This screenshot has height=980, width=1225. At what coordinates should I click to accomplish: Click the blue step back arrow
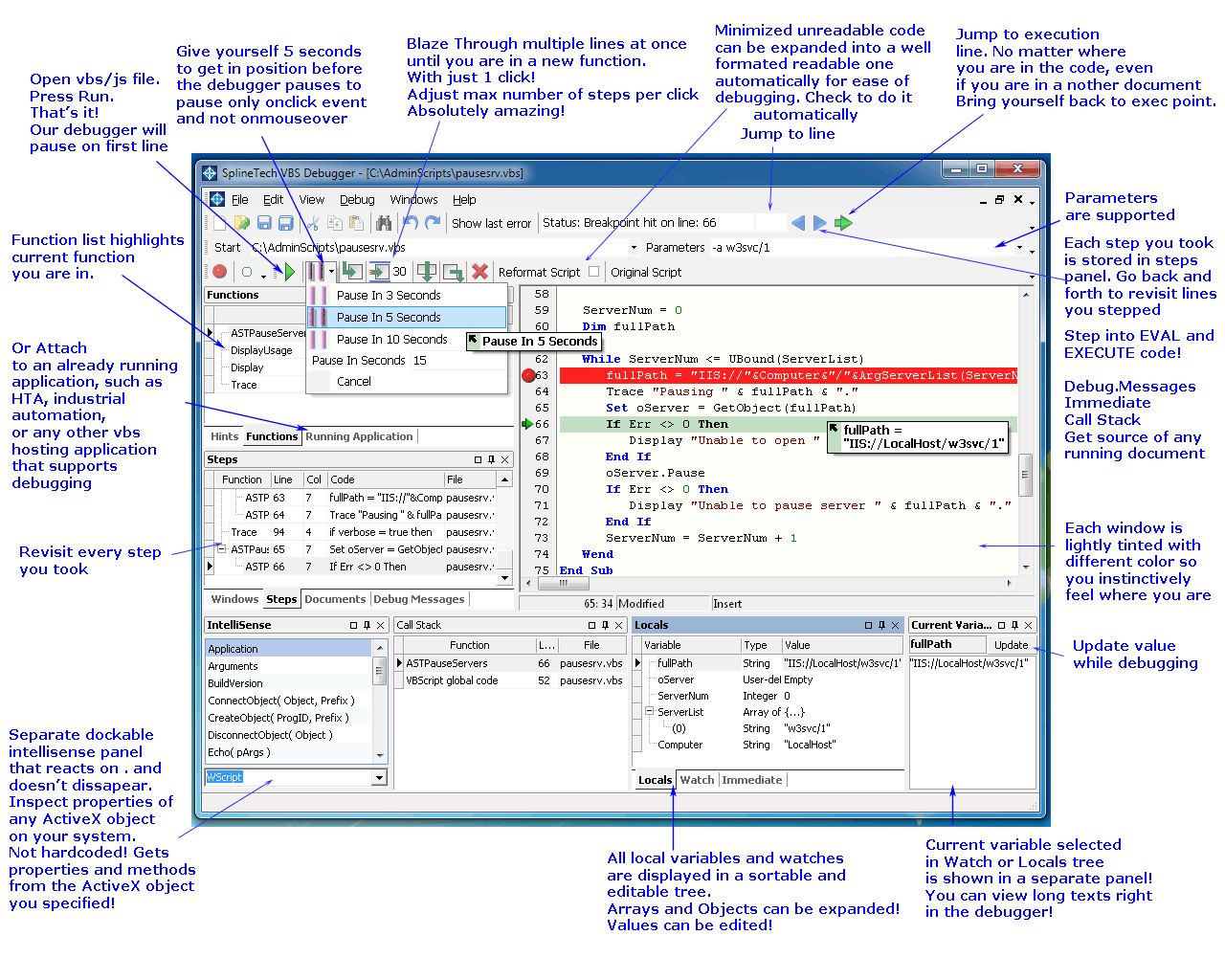[x=798, y=223]
